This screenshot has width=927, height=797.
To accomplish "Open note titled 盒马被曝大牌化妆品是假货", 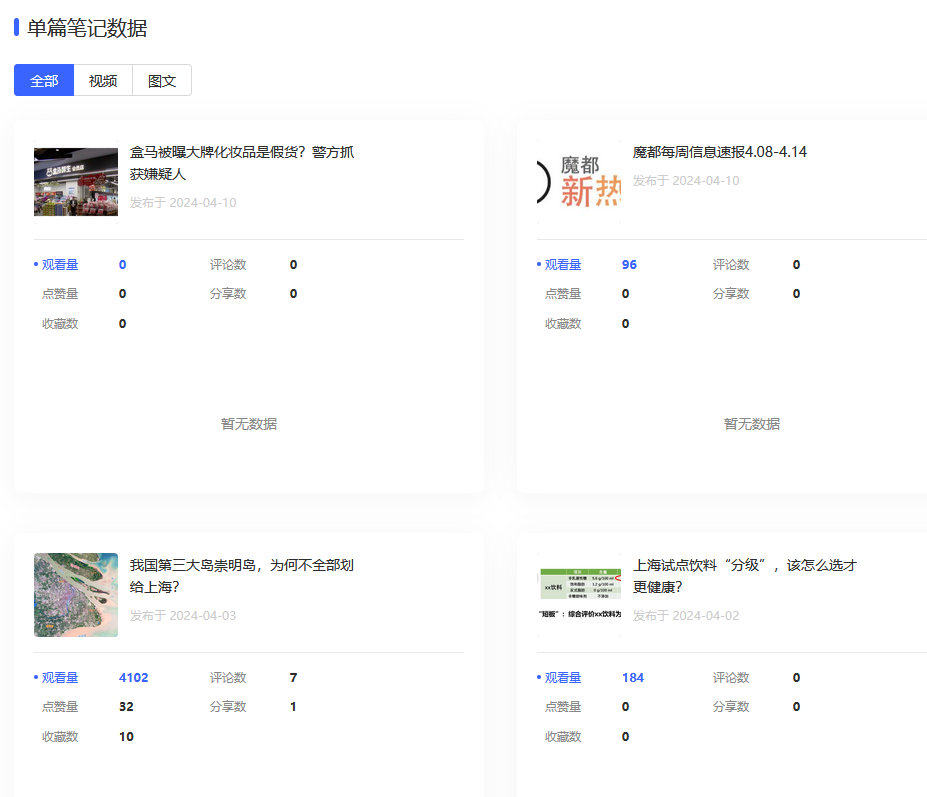I will (242, 163).
